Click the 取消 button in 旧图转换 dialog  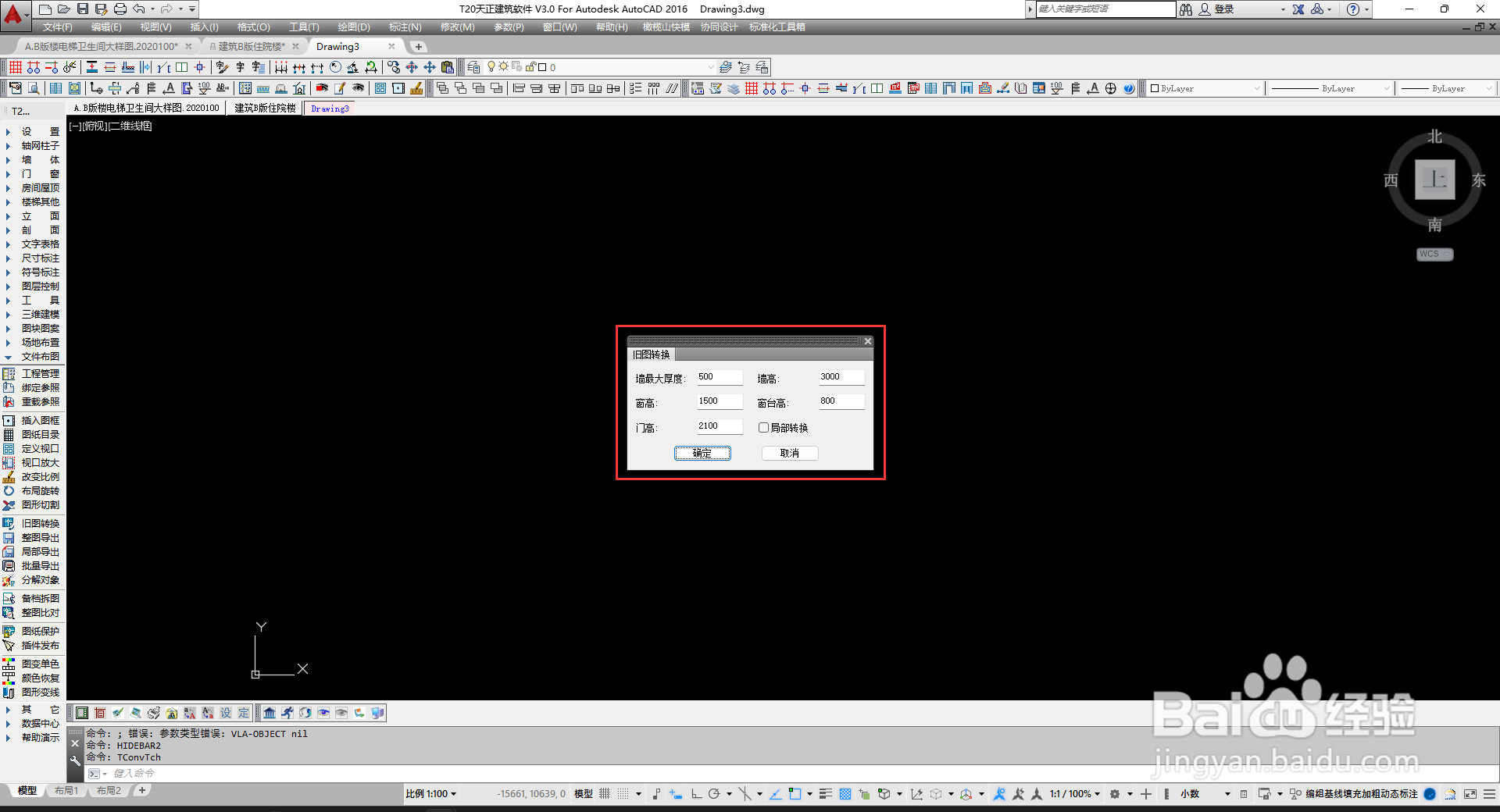click(790, 453)
